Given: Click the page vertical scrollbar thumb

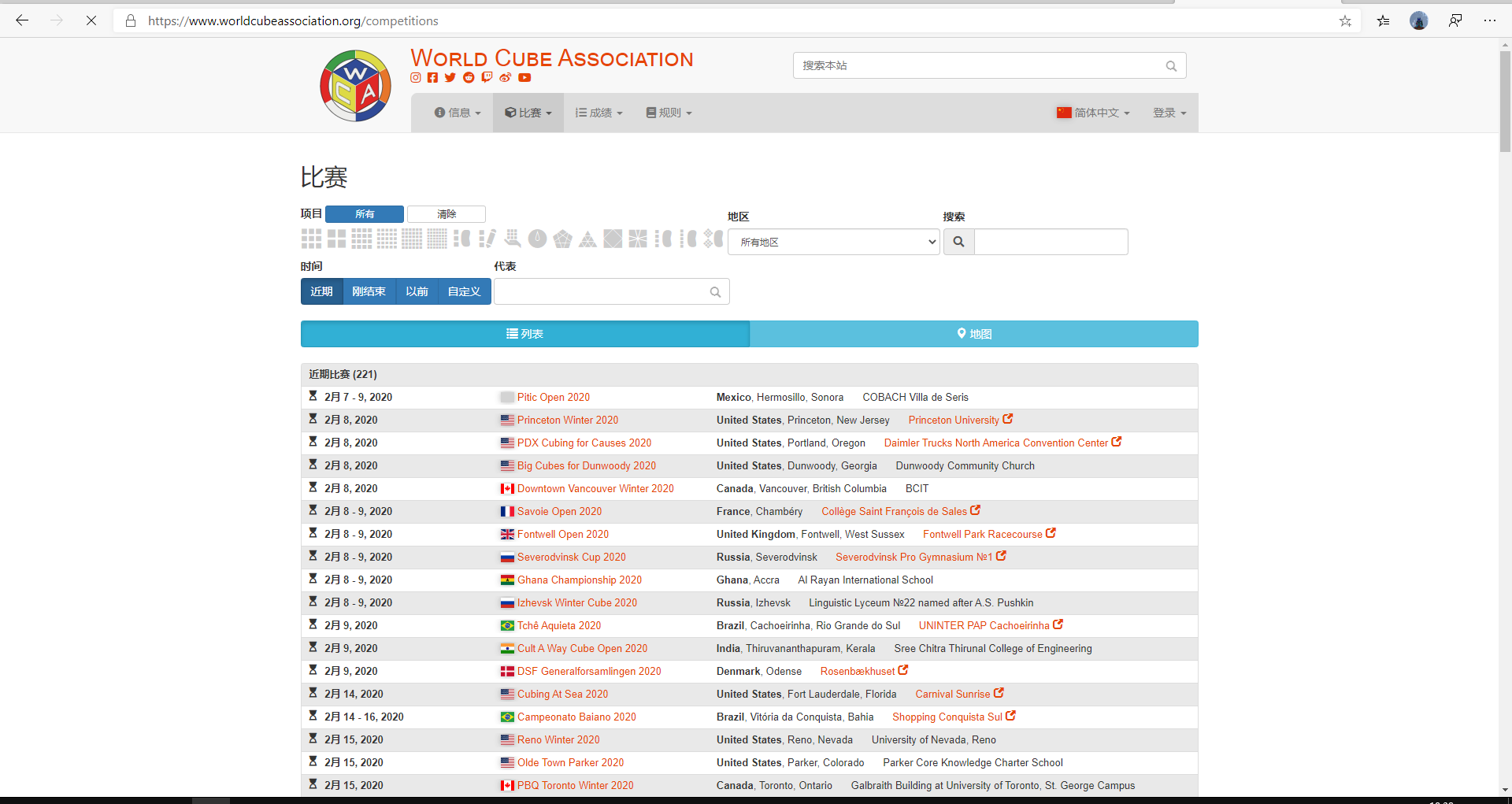Looking at the screenshot, I should [x=1505, y=101].
